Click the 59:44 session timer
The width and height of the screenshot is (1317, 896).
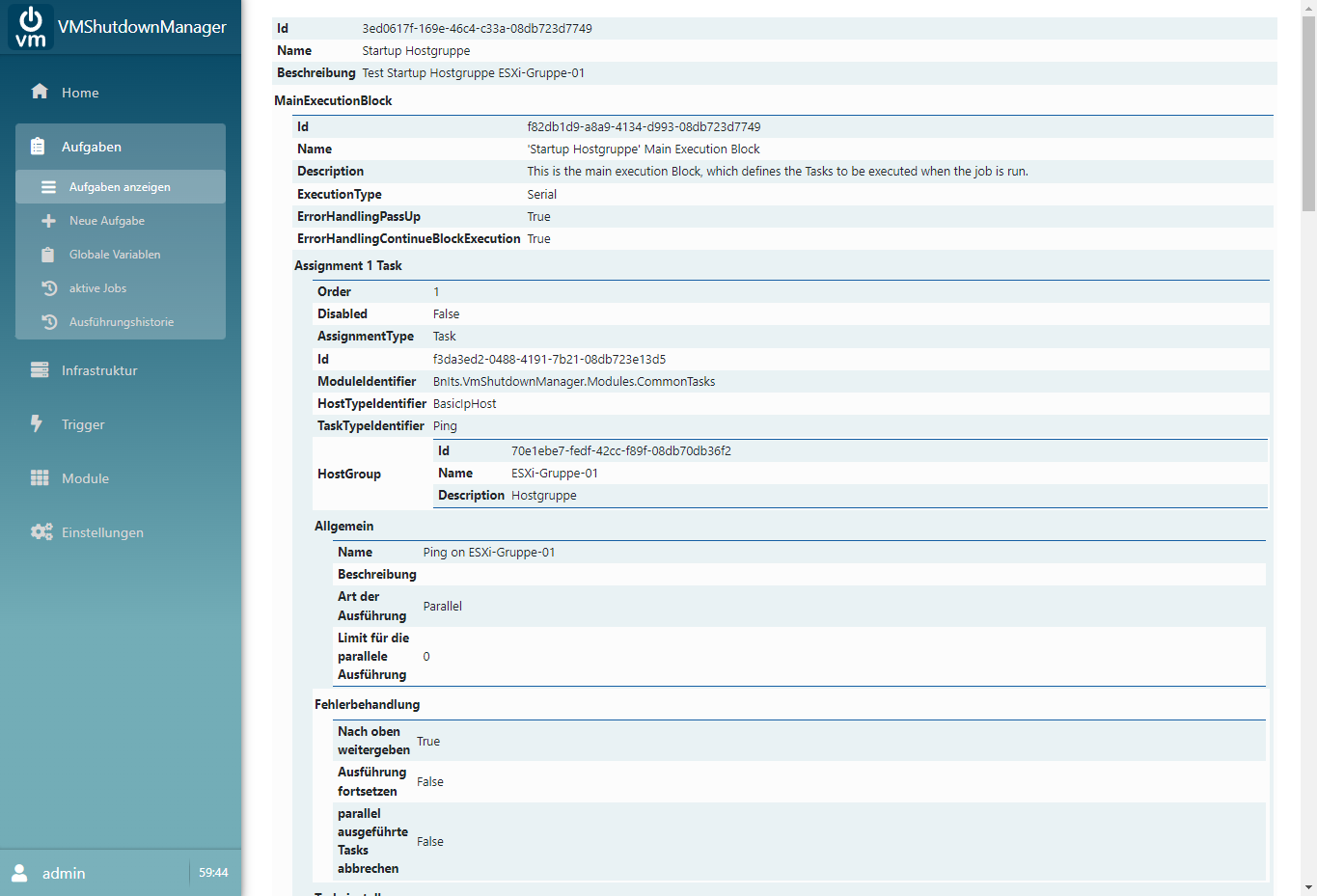pyautogui.click(x=213, y=873)
